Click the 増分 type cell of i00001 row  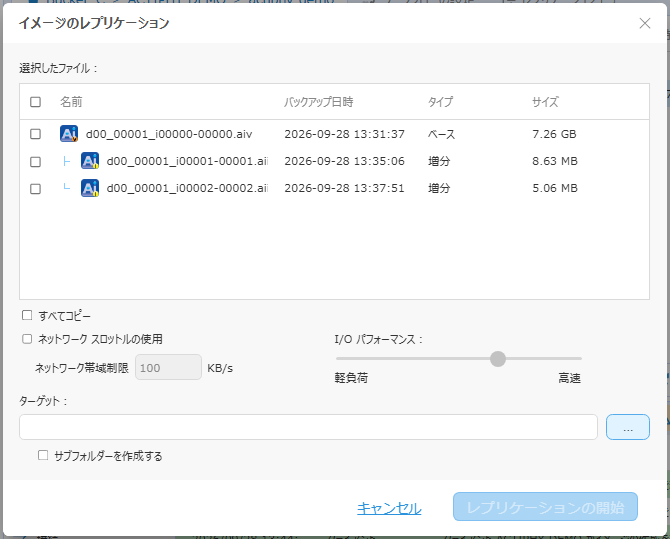point(439,161)
